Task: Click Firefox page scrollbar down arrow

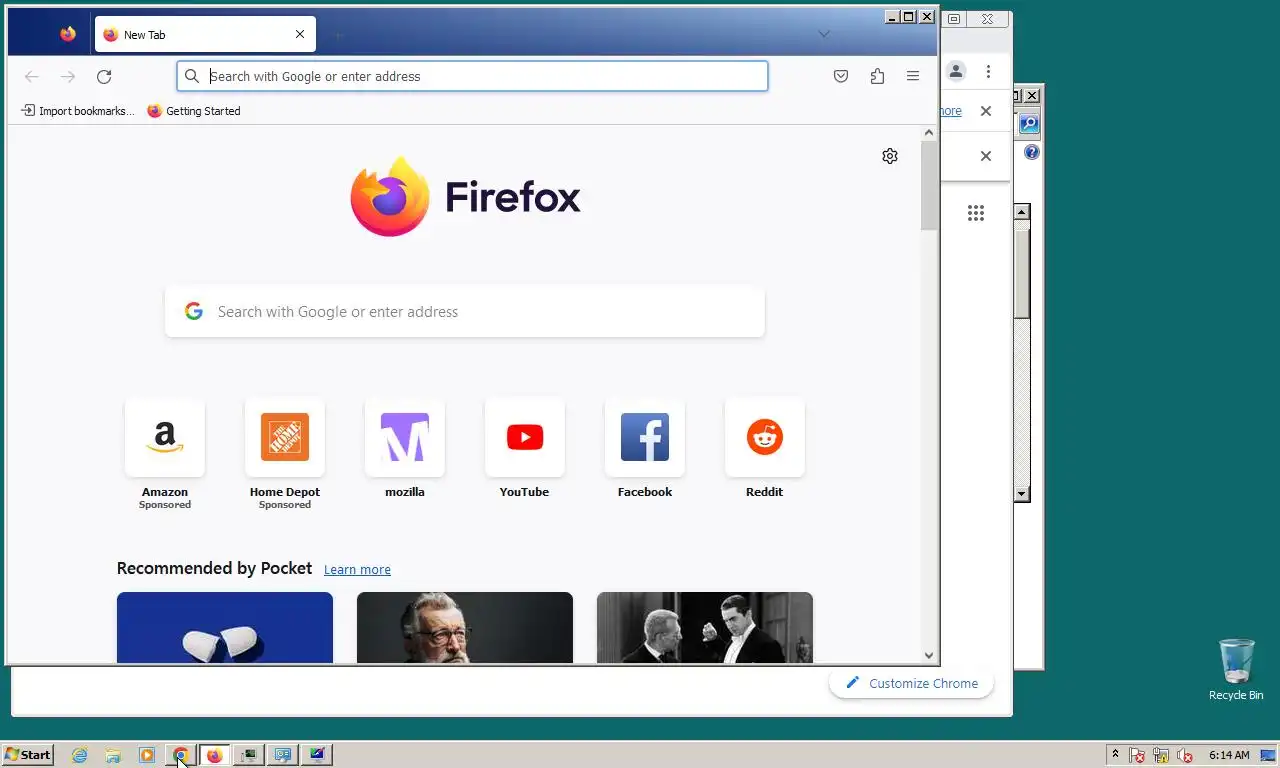Action: pyautogui.click(x=929, y=656)
